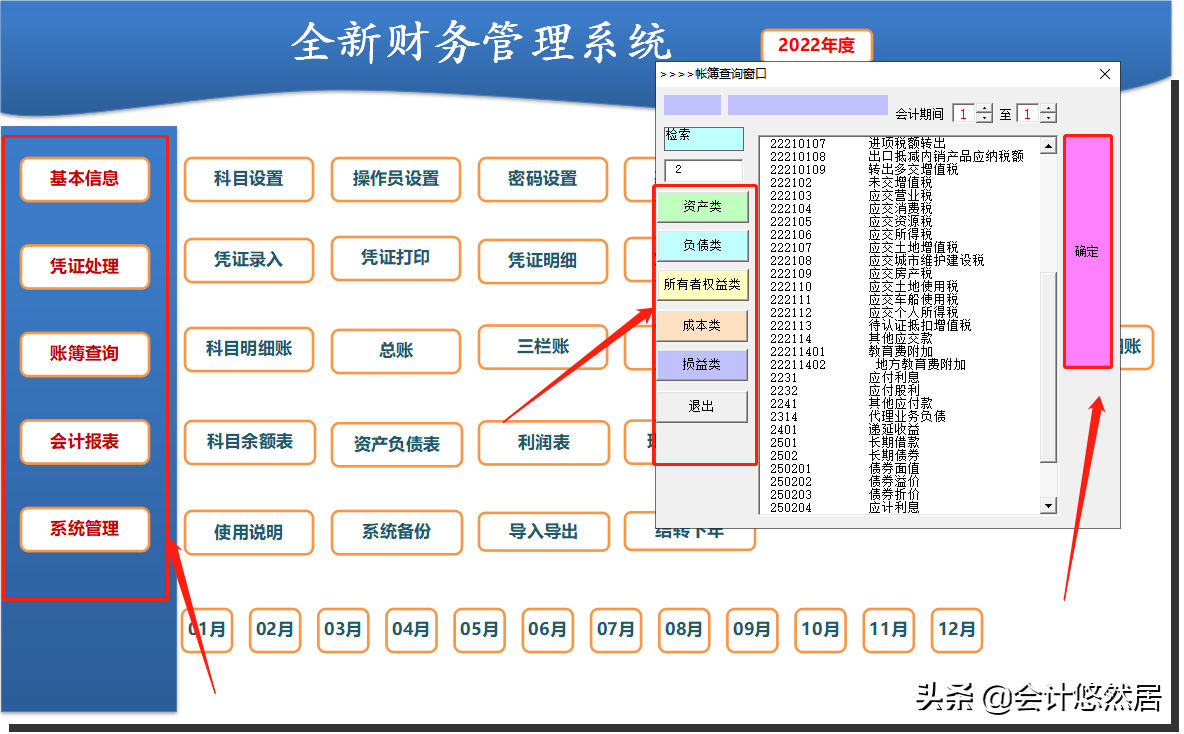Decrement the ending 会计期间 period value
Viewport: 1184px width, 734px height.
(1048, 119)
